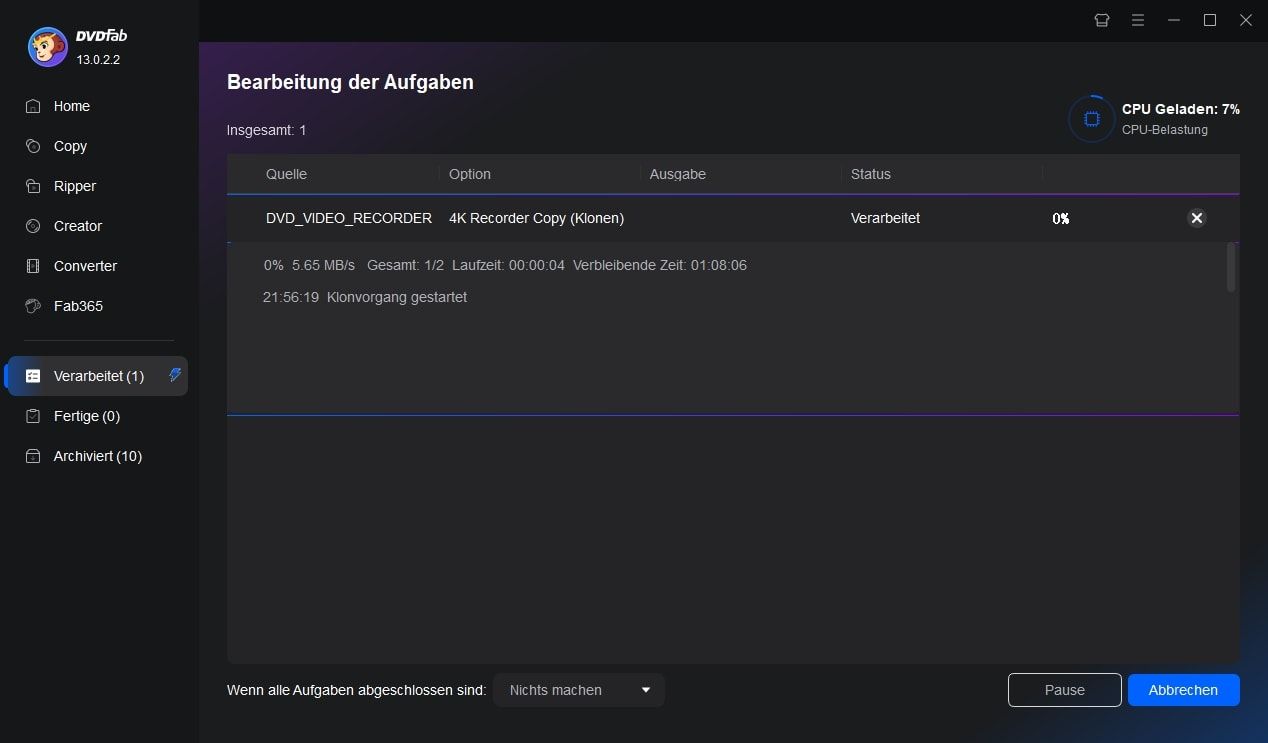Click the 'Gesamt: 1/2' text
This screenshot has width=1268, height=743.
(x=405, y=265)
